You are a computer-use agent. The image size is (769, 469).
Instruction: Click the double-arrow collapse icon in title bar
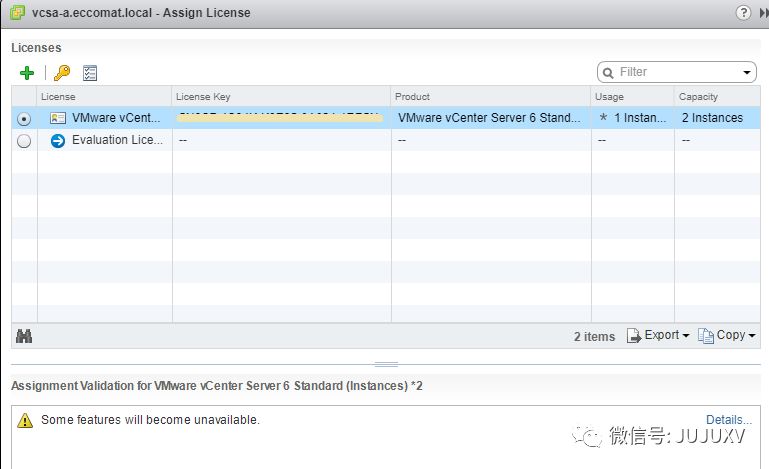(764, 13)
